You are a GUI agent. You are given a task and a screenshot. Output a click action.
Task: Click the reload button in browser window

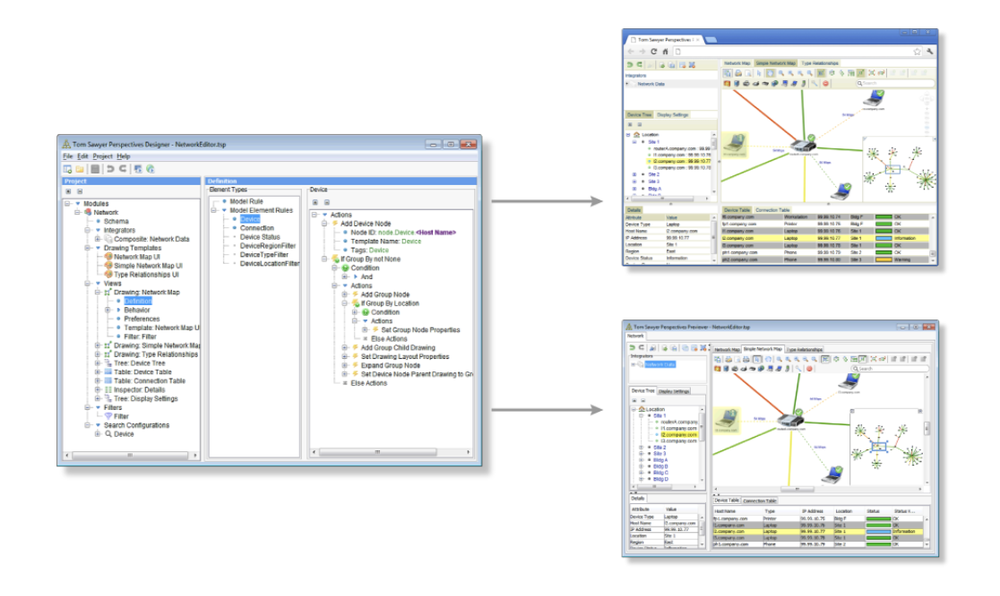click(x=654, y=52)
